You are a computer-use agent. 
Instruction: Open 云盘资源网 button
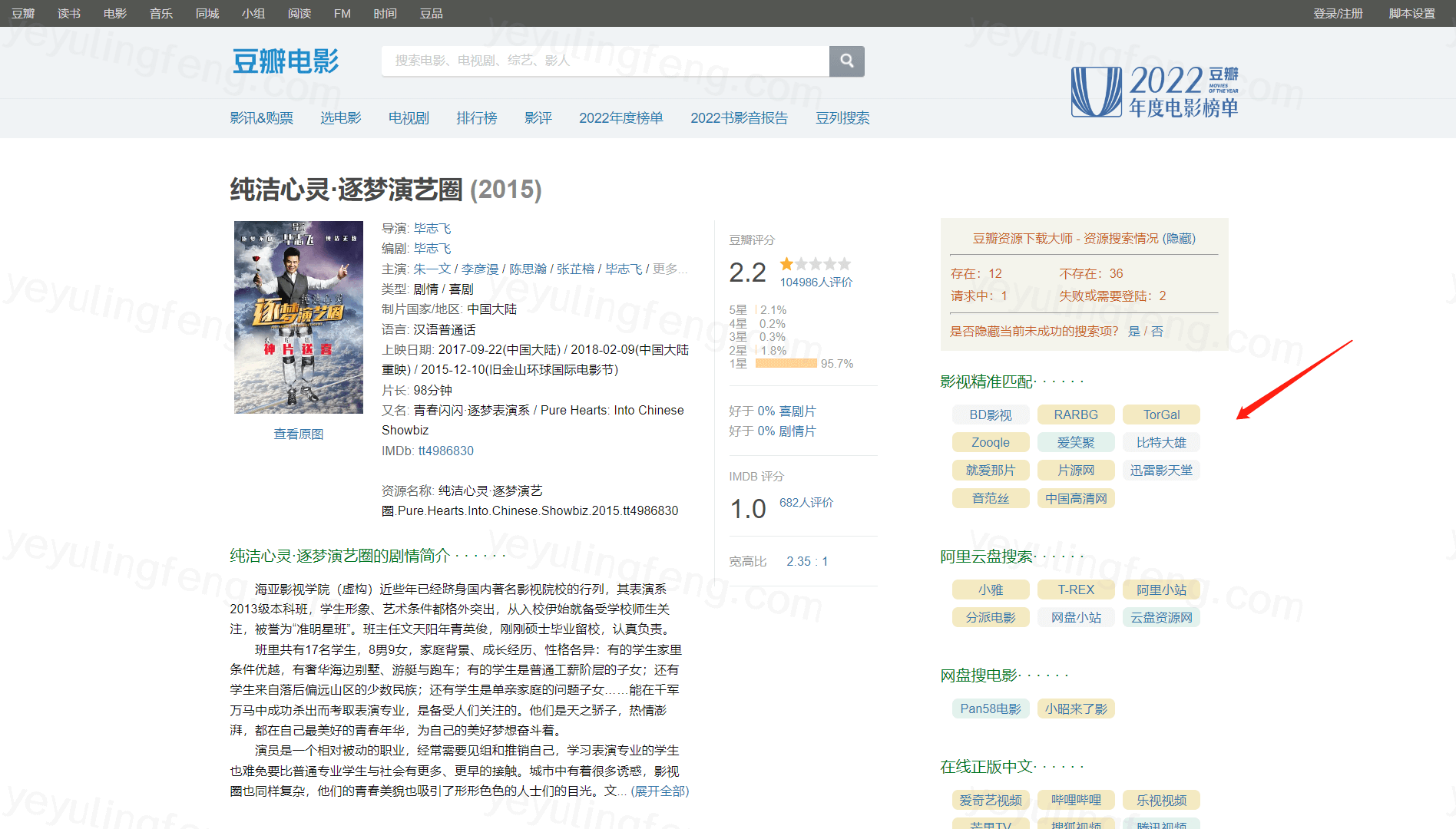1161,617
